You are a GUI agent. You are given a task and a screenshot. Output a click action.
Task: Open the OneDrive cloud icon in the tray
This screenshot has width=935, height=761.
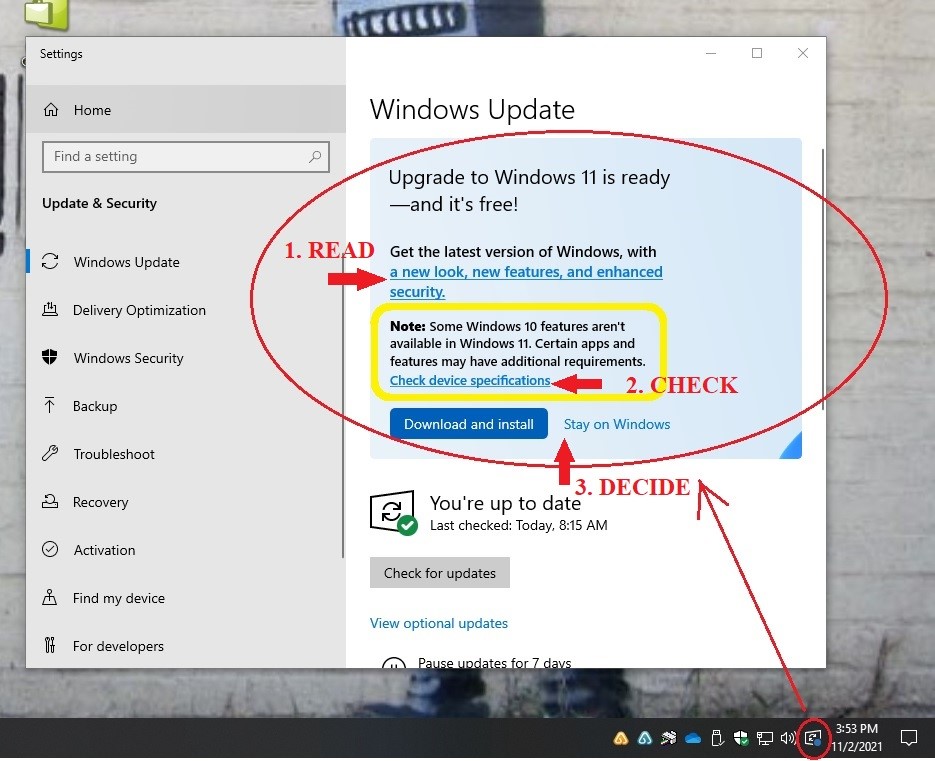tap(693, 739)
